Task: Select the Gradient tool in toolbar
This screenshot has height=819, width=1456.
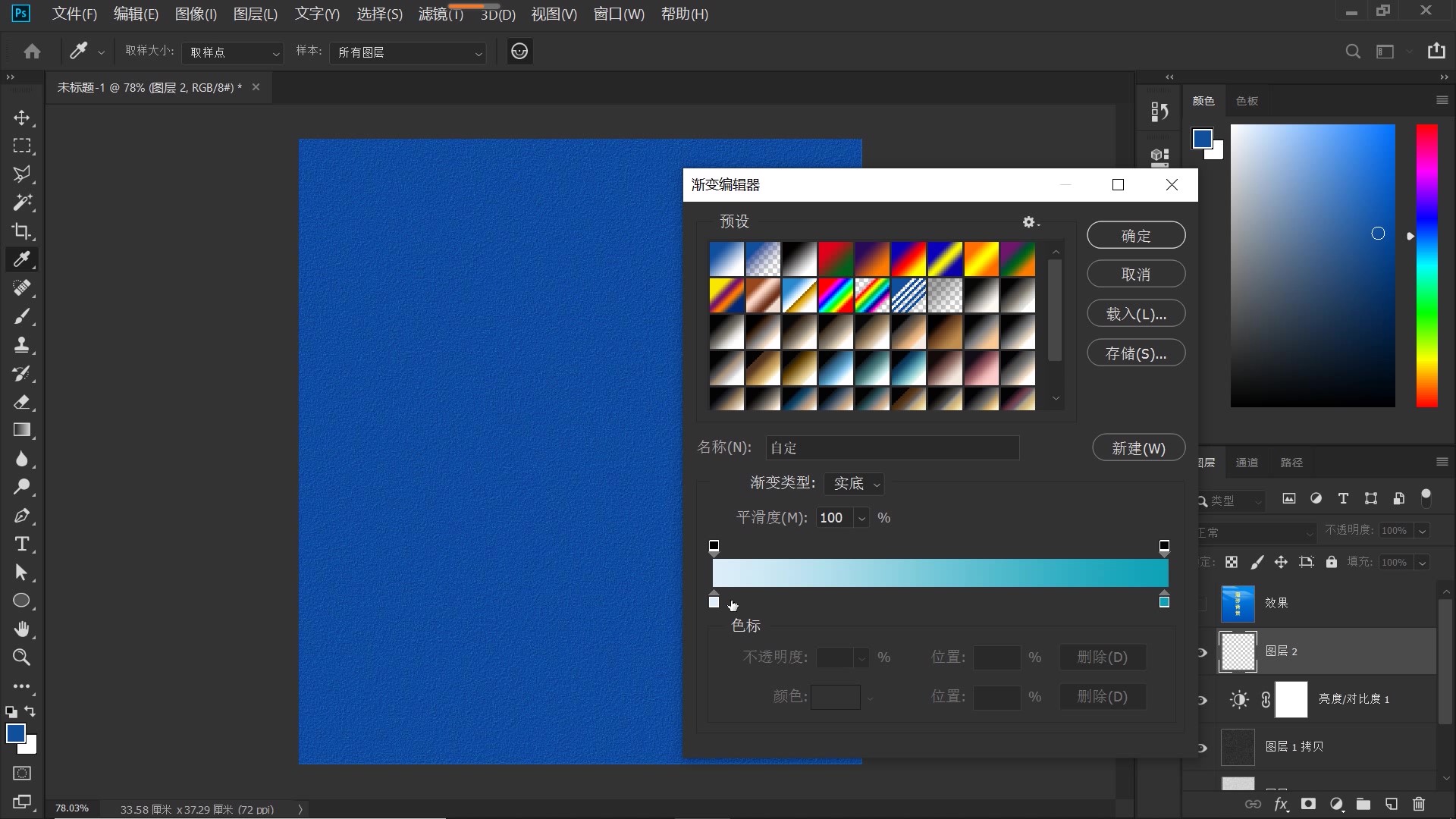Action: click(22, 430)
